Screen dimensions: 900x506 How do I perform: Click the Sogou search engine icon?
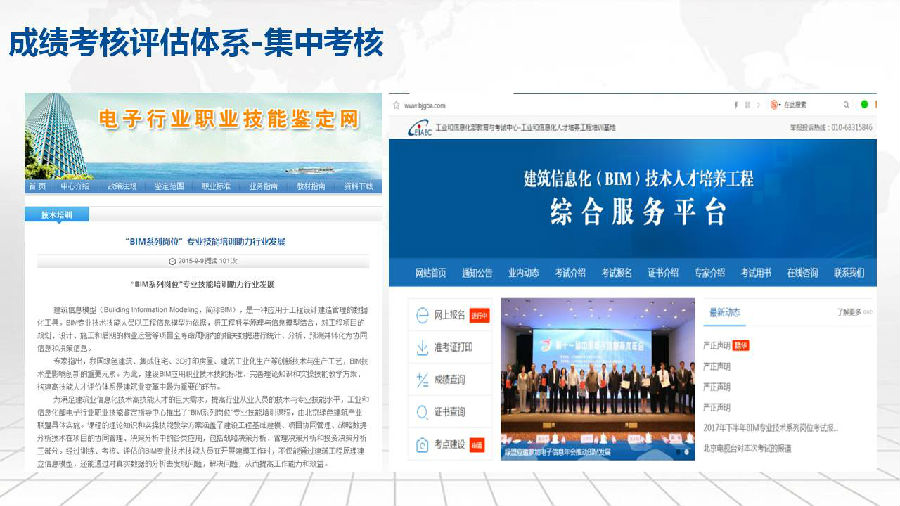[x=774, y=104]
